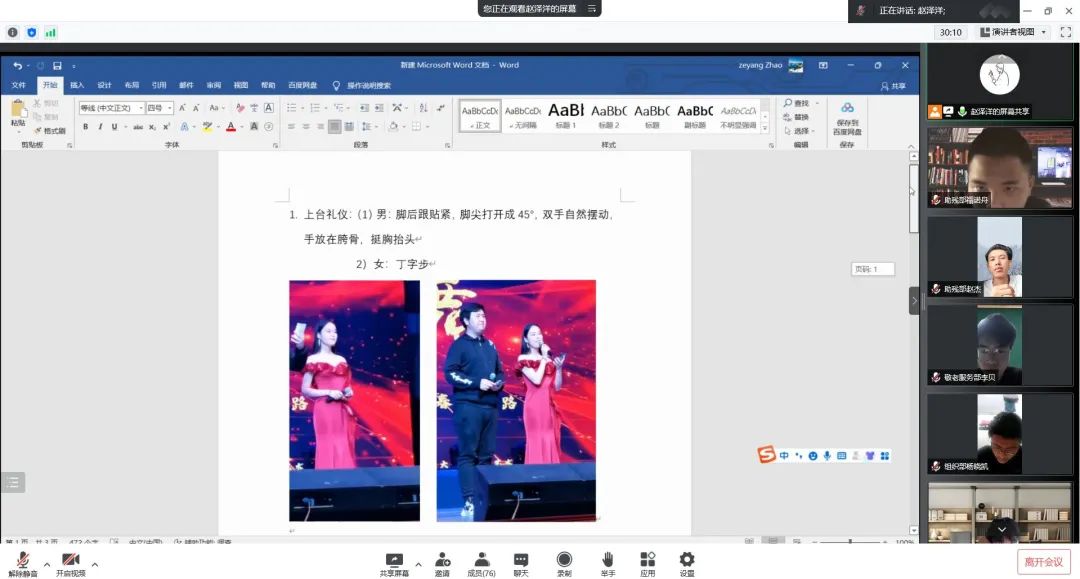
Task: Enter full screen via the fullscreen icon
Action: click(x=1066, y=32)
